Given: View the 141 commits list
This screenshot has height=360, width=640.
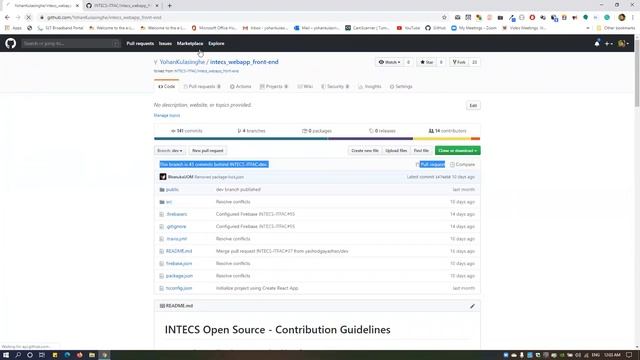Looking at the screenshot, I should [x=187, y=131].
